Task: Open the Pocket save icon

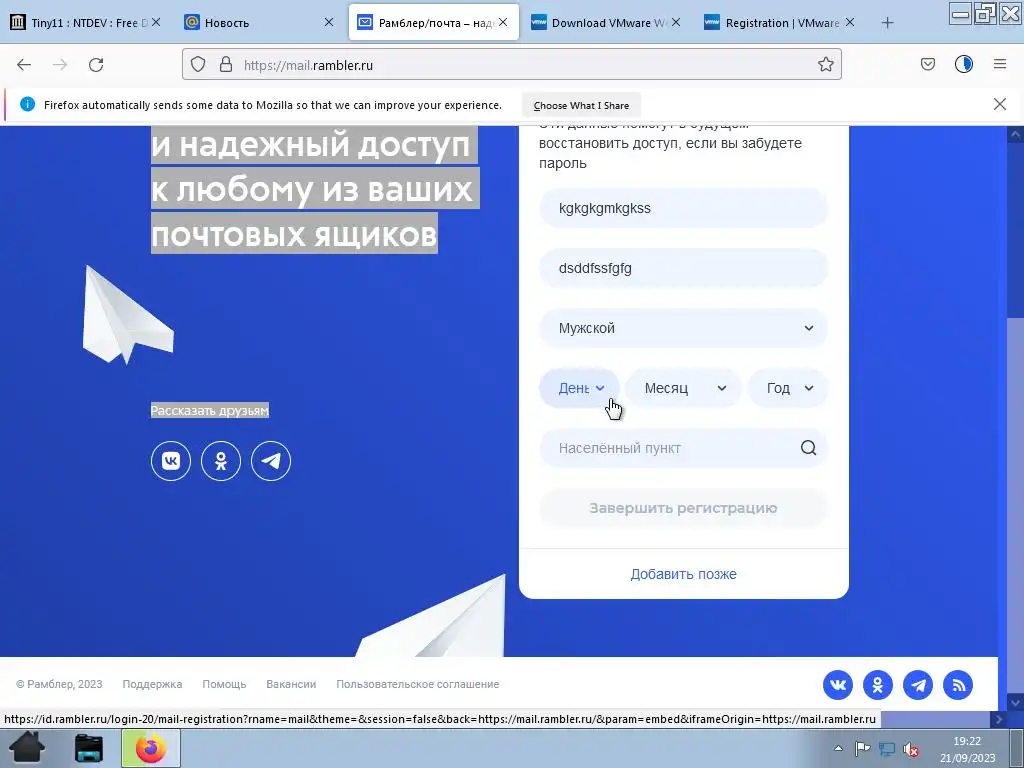Action: [x=927, y=64]
